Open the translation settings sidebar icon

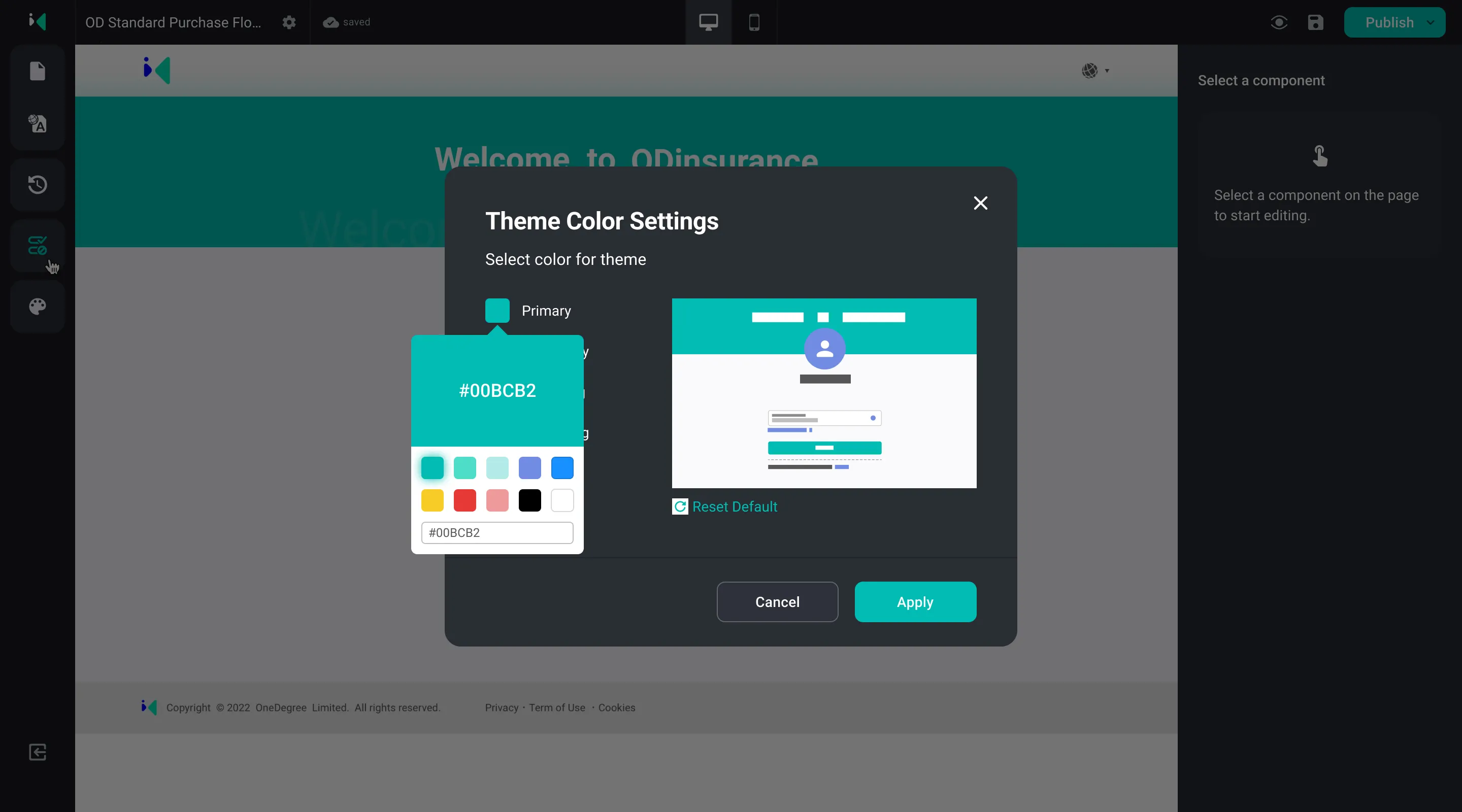[x=38, y=123]
